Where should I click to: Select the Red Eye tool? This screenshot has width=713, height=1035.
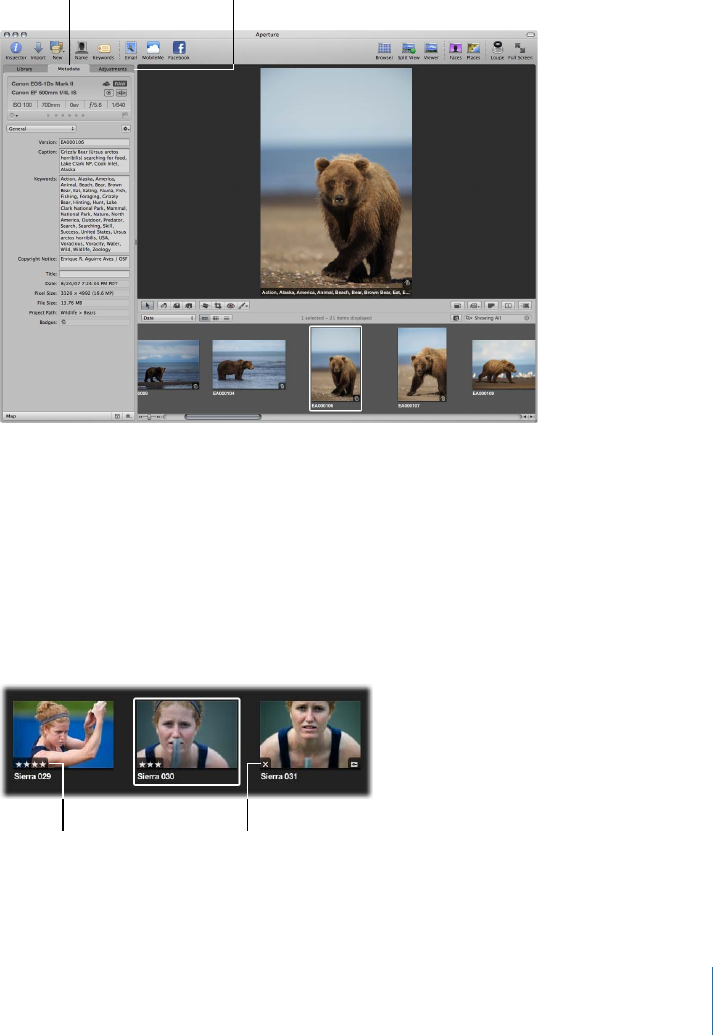click(230, 306)
